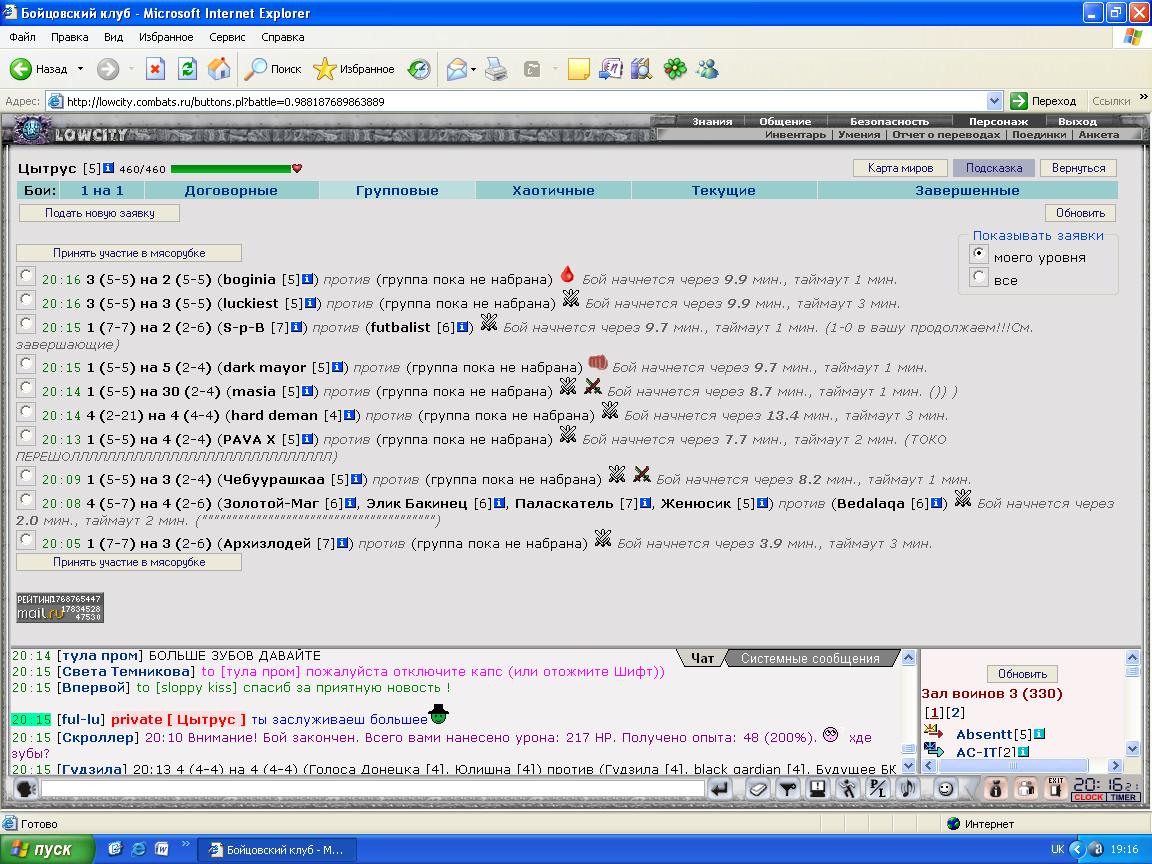Click the Refresh page toolbar icon

pyautogui.click(x=187, y=69)
